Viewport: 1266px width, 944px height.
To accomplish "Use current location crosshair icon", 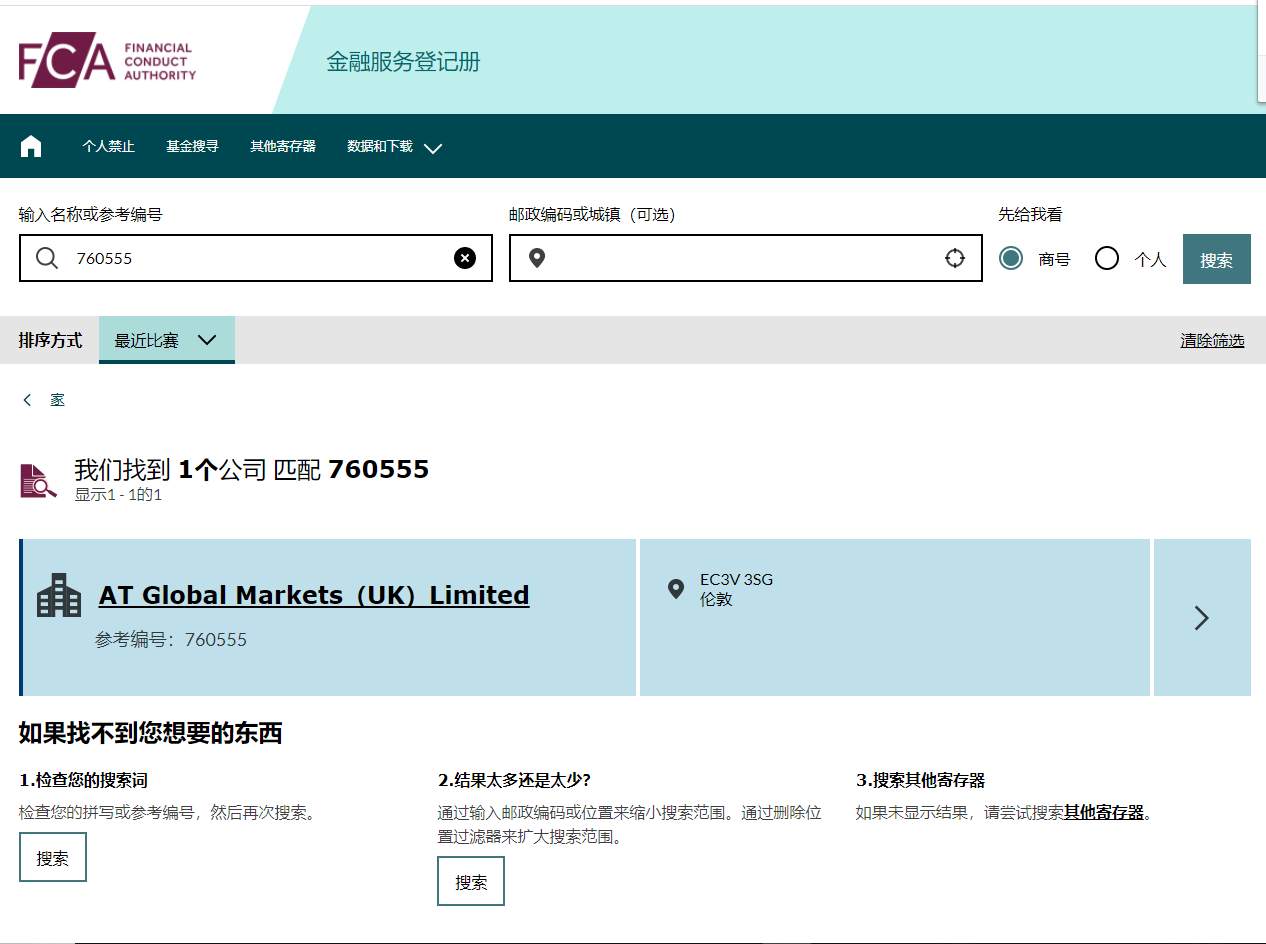I will [955, 258].
